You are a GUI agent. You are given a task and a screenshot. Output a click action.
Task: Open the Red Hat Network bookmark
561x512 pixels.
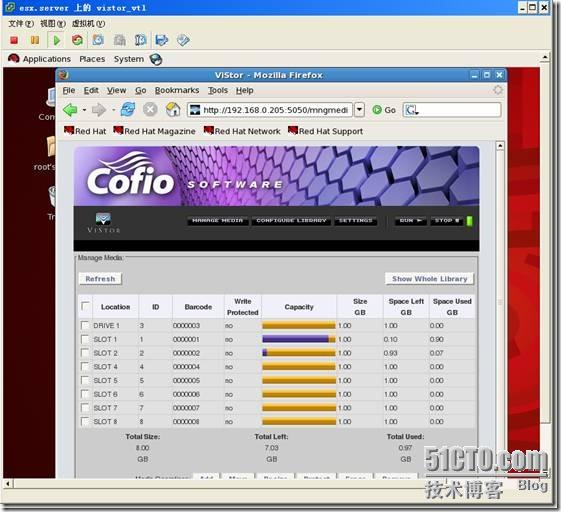coord(242,131)
